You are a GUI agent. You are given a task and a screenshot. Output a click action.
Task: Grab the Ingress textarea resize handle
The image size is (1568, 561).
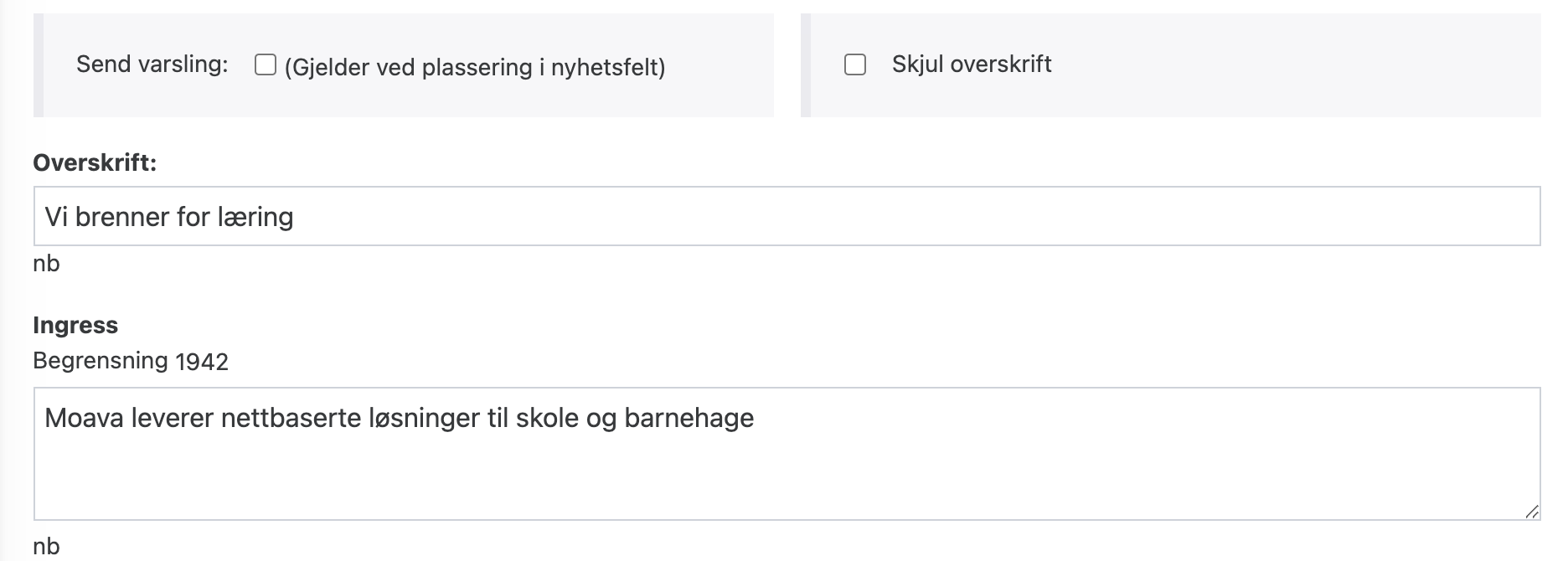pos(1530,511)
